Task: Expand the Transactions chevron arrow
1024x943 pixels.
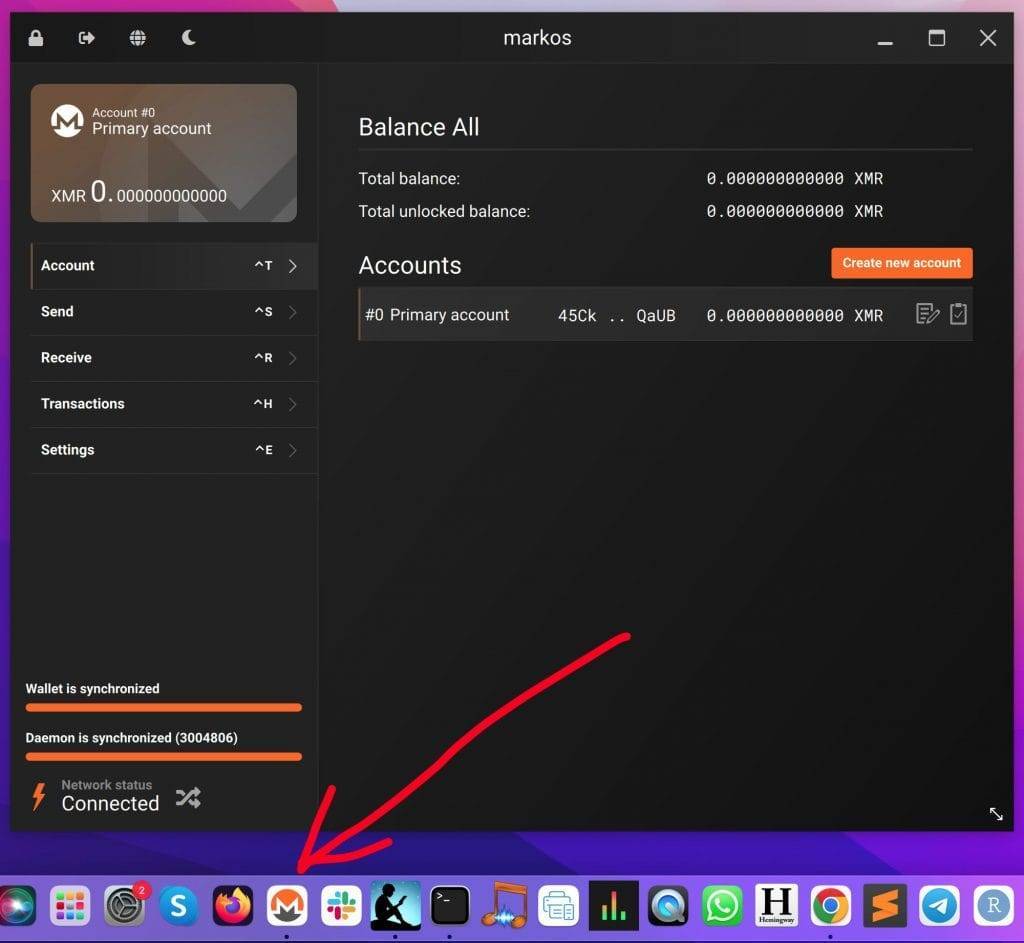Action: click(293, 404)
